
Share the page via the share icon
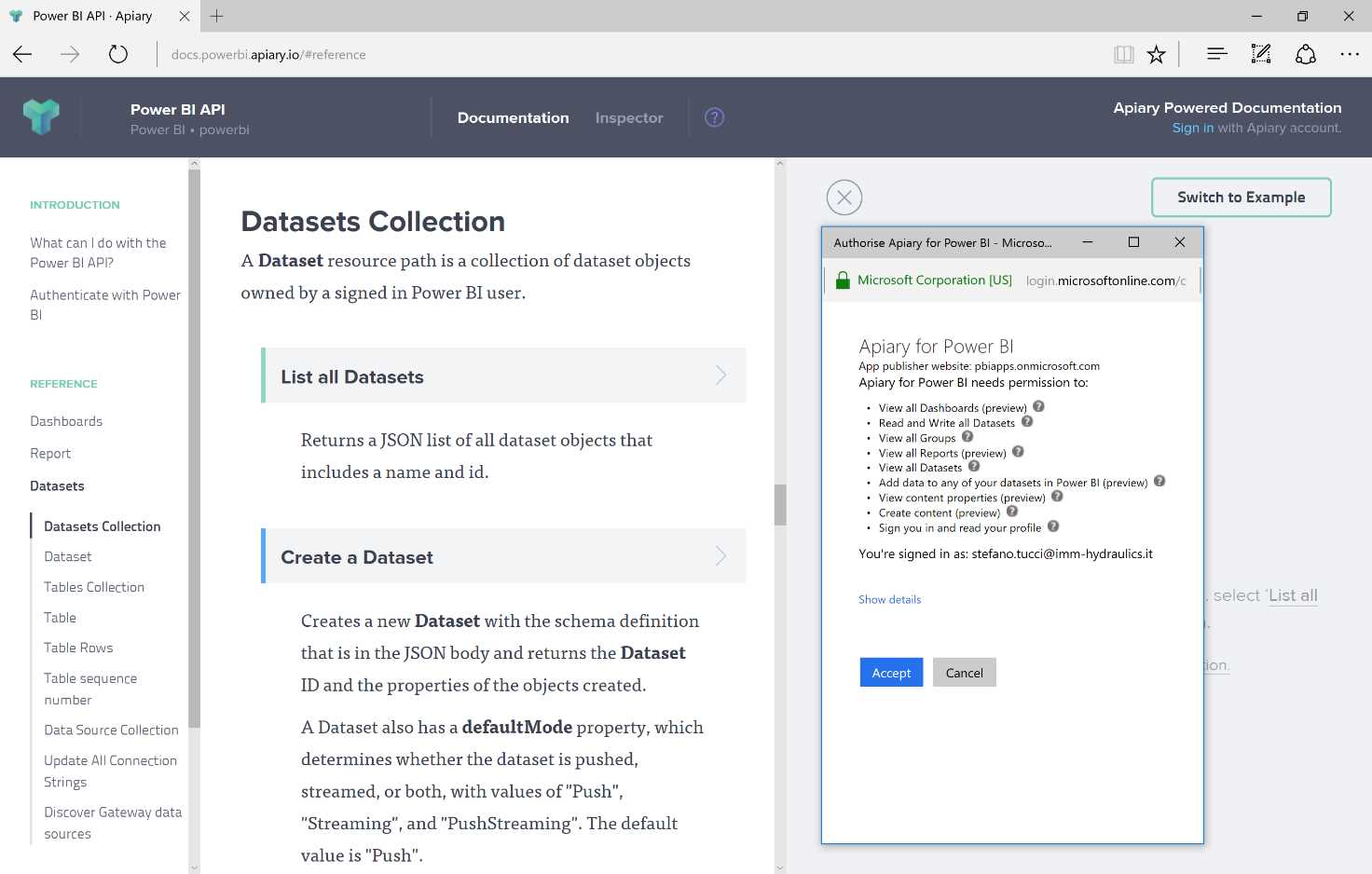tap(1305, 54)
